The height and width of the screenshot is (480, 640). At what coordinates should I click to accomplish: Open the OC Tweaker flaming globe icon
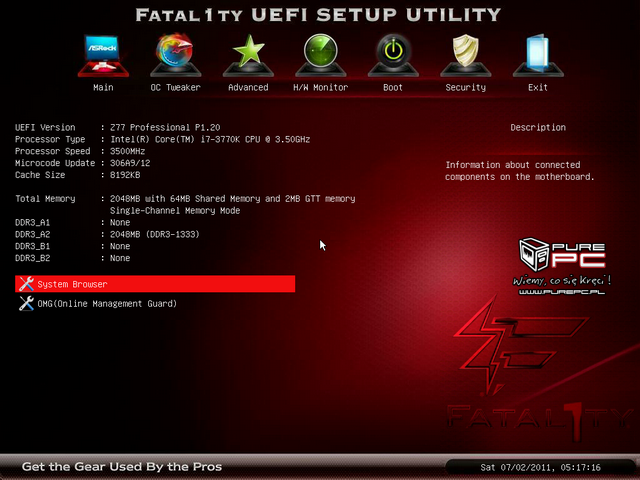(x=176, y=55)
